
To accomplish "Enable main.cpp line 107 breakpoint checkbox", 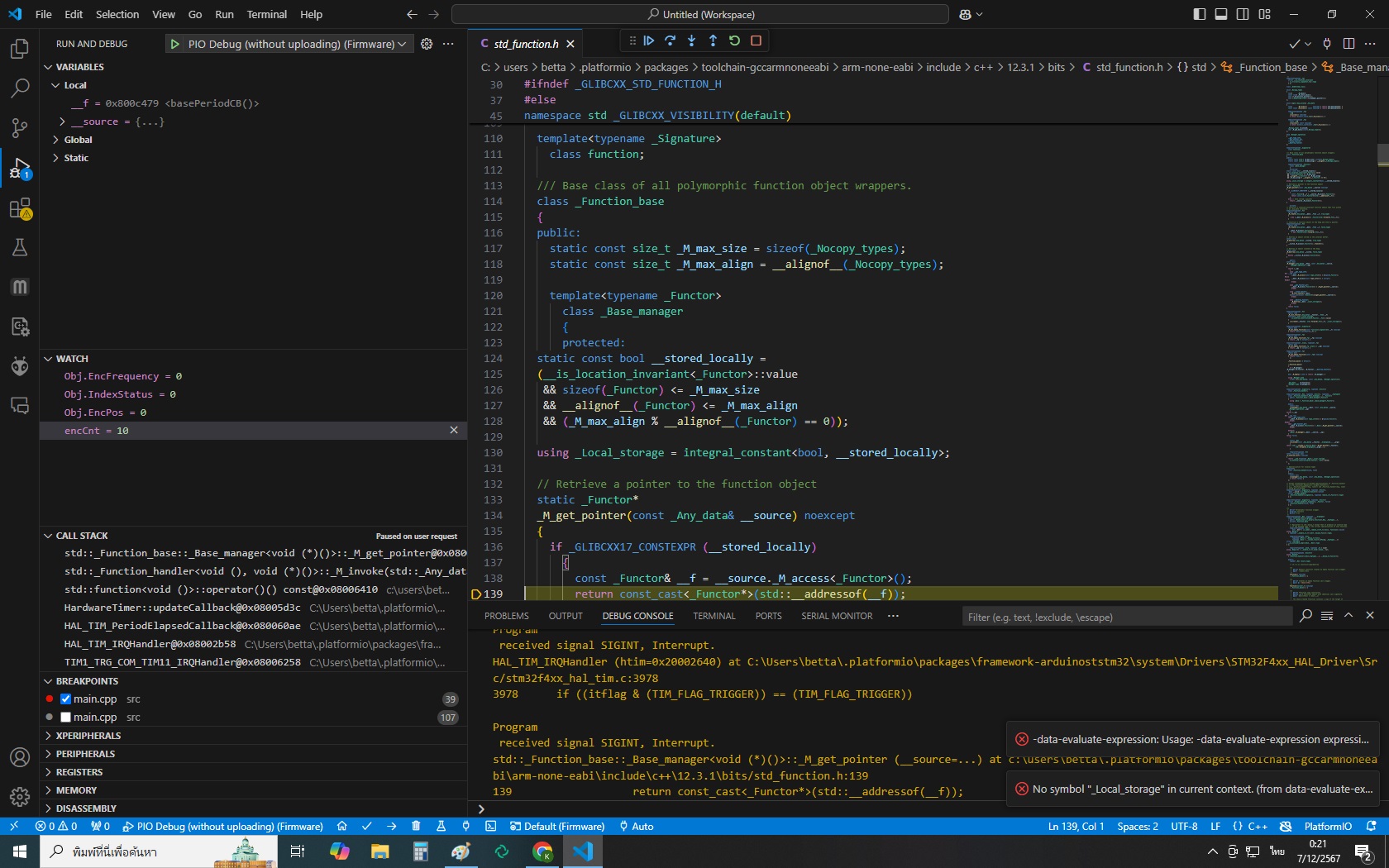I will (x=66, y=718).
